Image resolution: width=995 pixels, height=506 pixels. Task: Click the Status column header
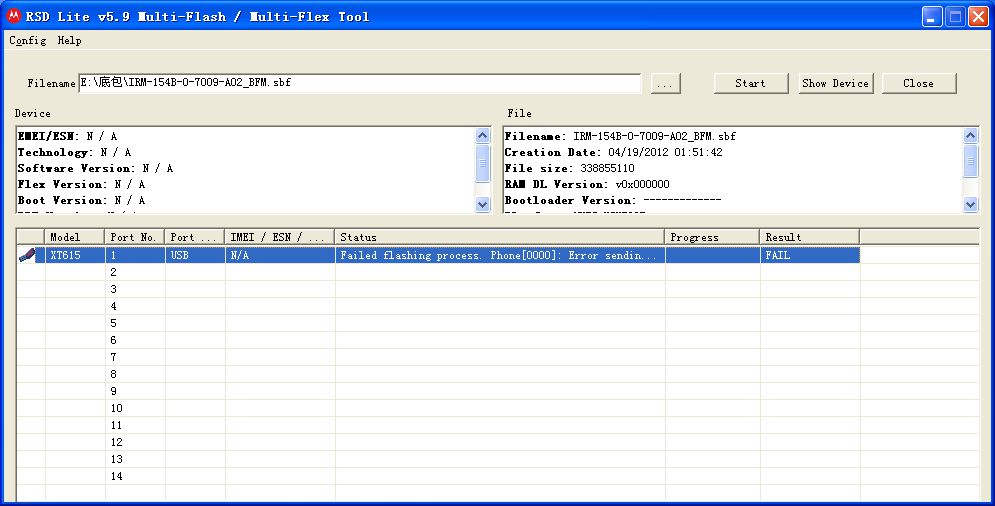click(x=499, y=237)
